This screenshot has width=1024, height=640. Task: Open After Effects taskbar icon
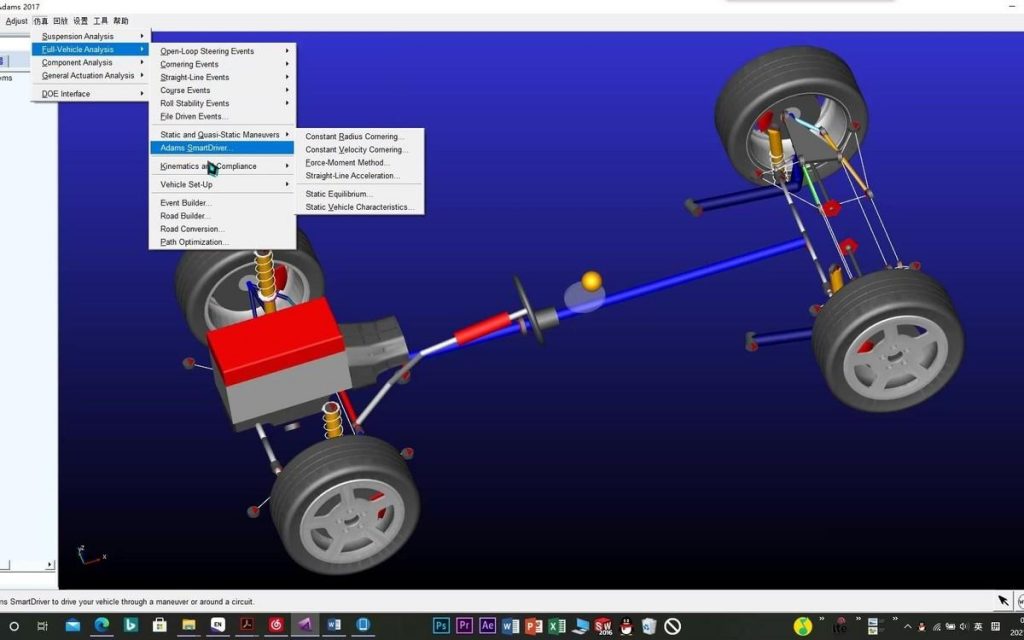click(x=488, y=626)
